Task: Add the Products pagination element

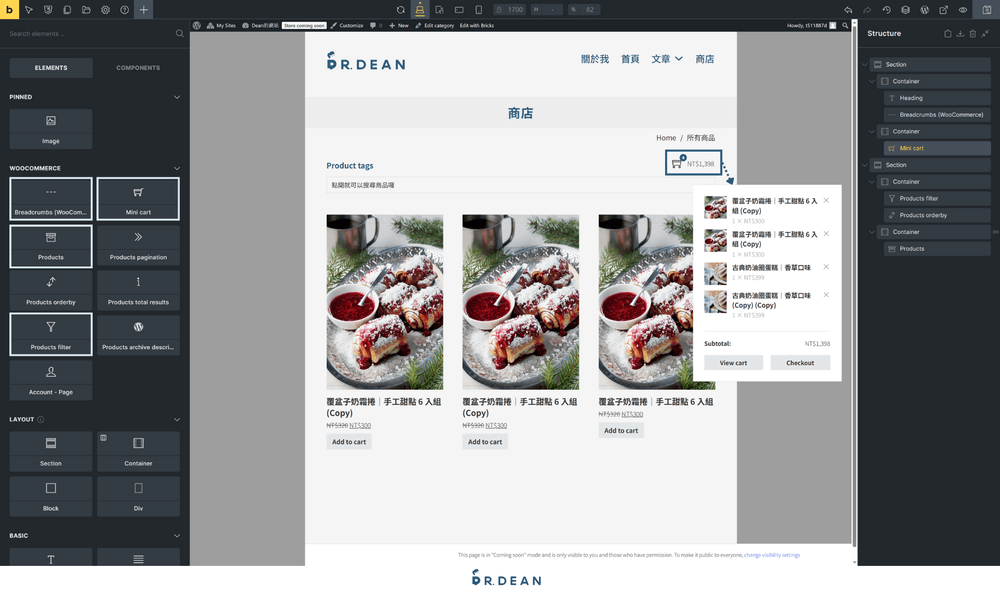Action: pyautogui.click(x=138, y=245)
